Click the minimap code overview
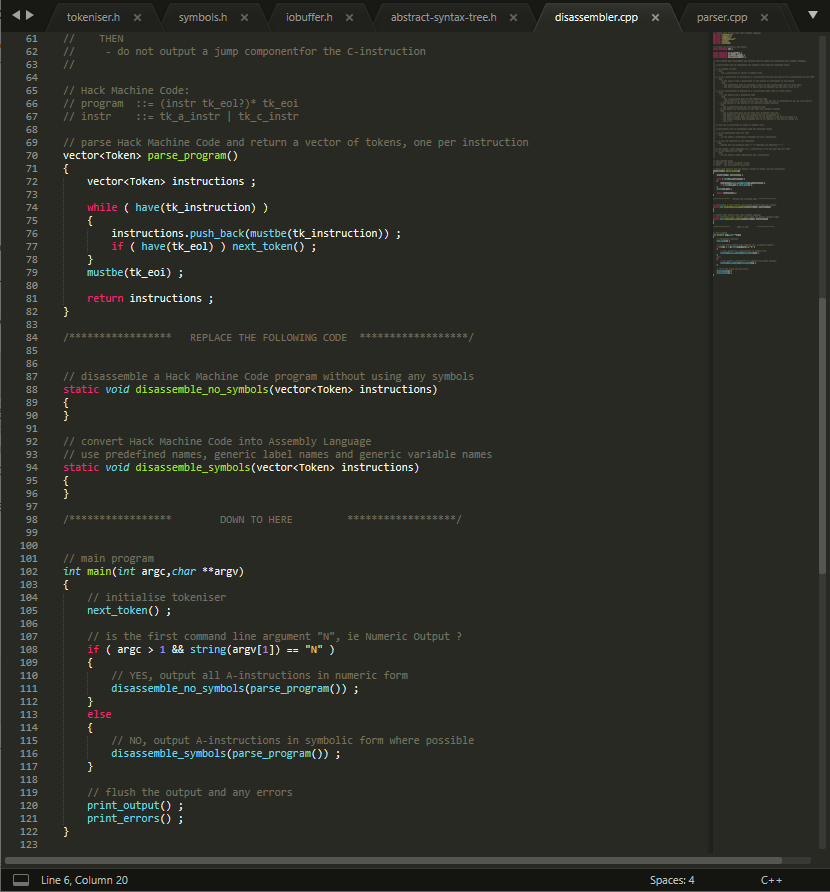The height and width of the screenshot is (892, 830). pyautogui.click(x=765, y=154)
